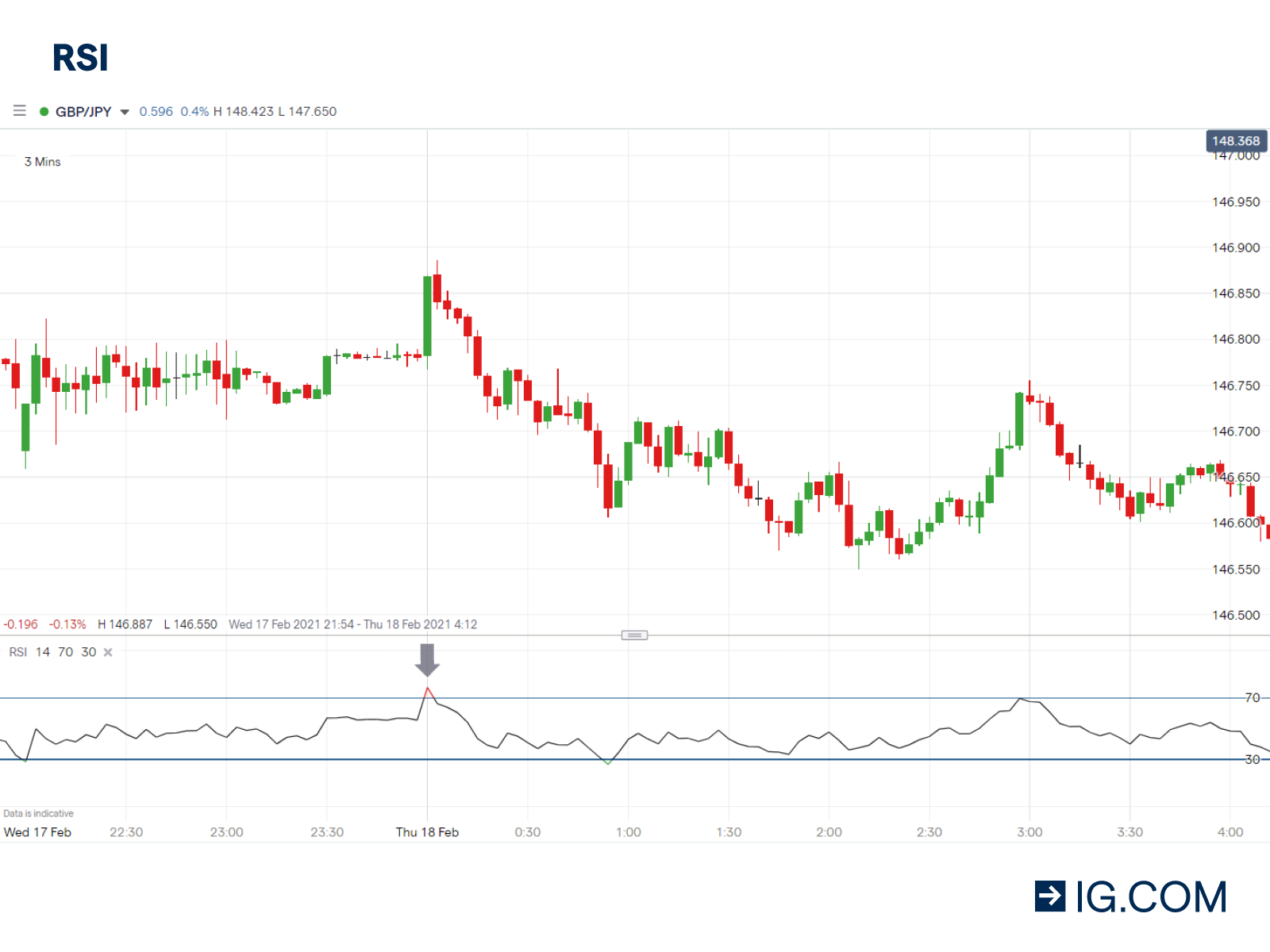Click the 22:30 time axis label
The width and height of the screenshot is (1270, 952).
(126, 832)
